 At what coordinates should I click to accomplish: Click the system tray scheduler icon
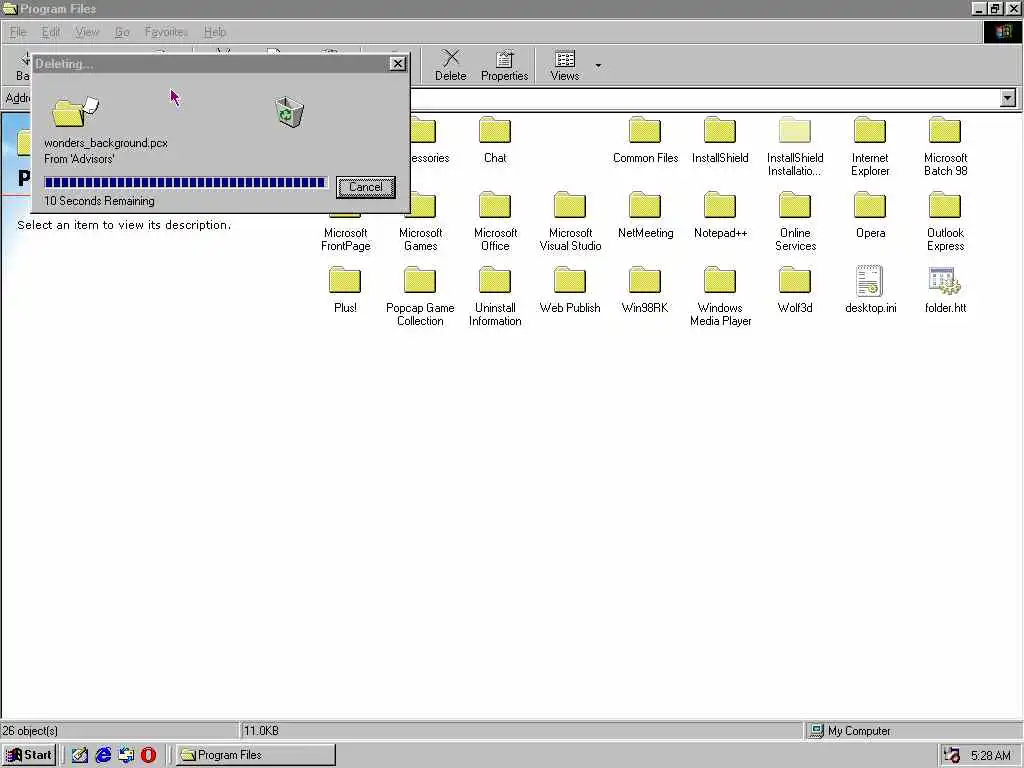click(x=952, y=756)
